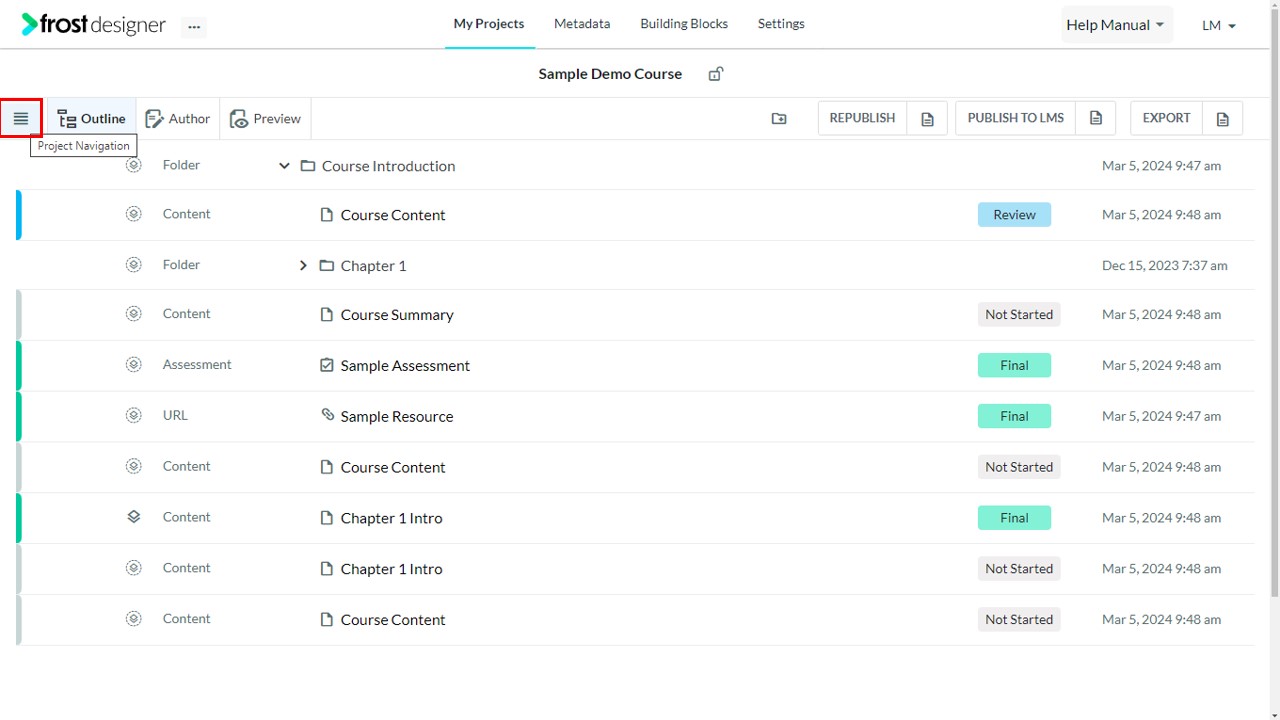Viewport: 1280px width, 720px height.
Task: Open the Help Manual dropdown
Action: 1116,25
